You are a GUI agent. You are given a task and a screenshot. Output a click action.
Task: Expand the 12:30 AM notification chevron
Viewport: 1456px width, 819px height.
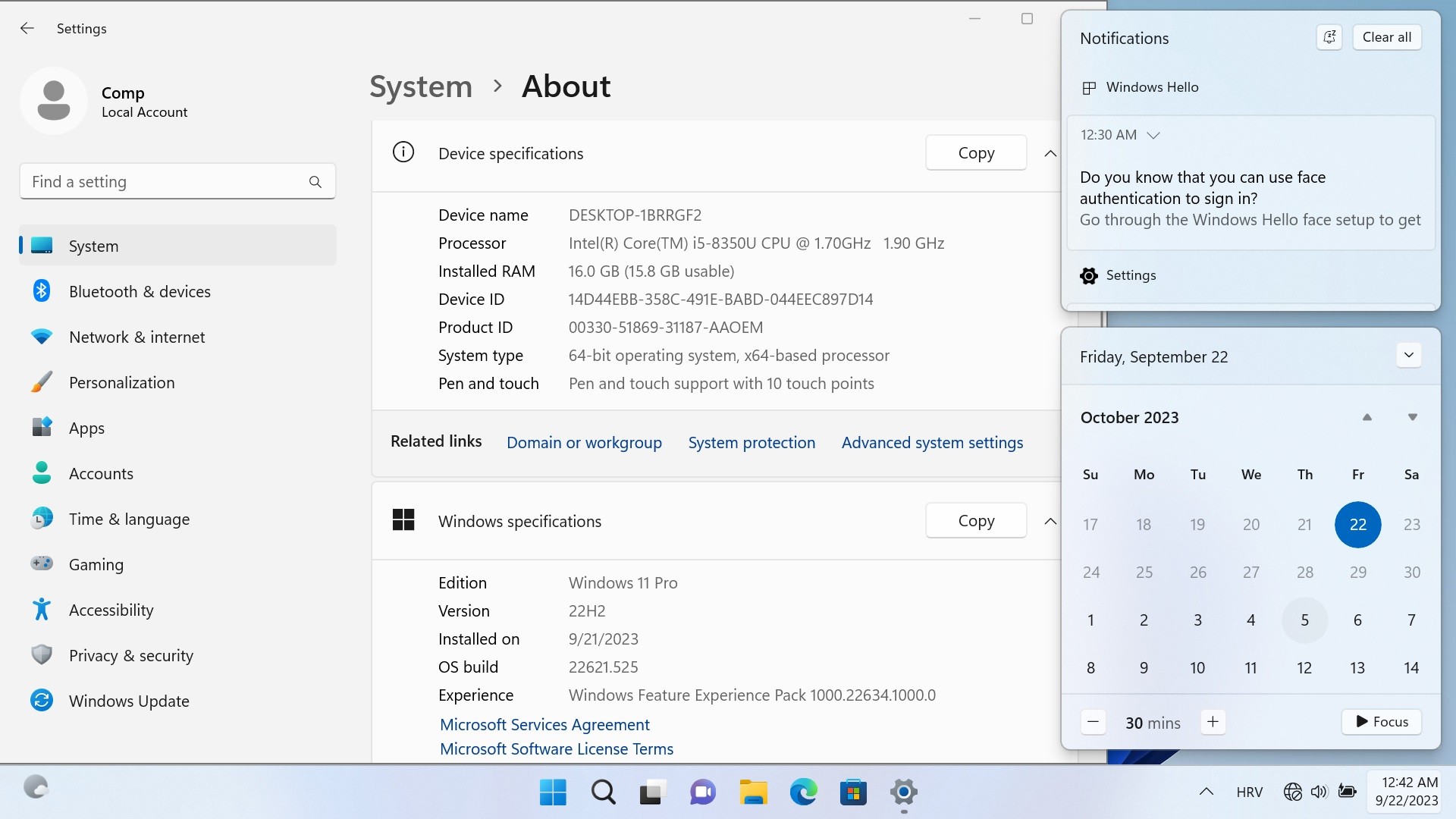tap(1153, 135)
